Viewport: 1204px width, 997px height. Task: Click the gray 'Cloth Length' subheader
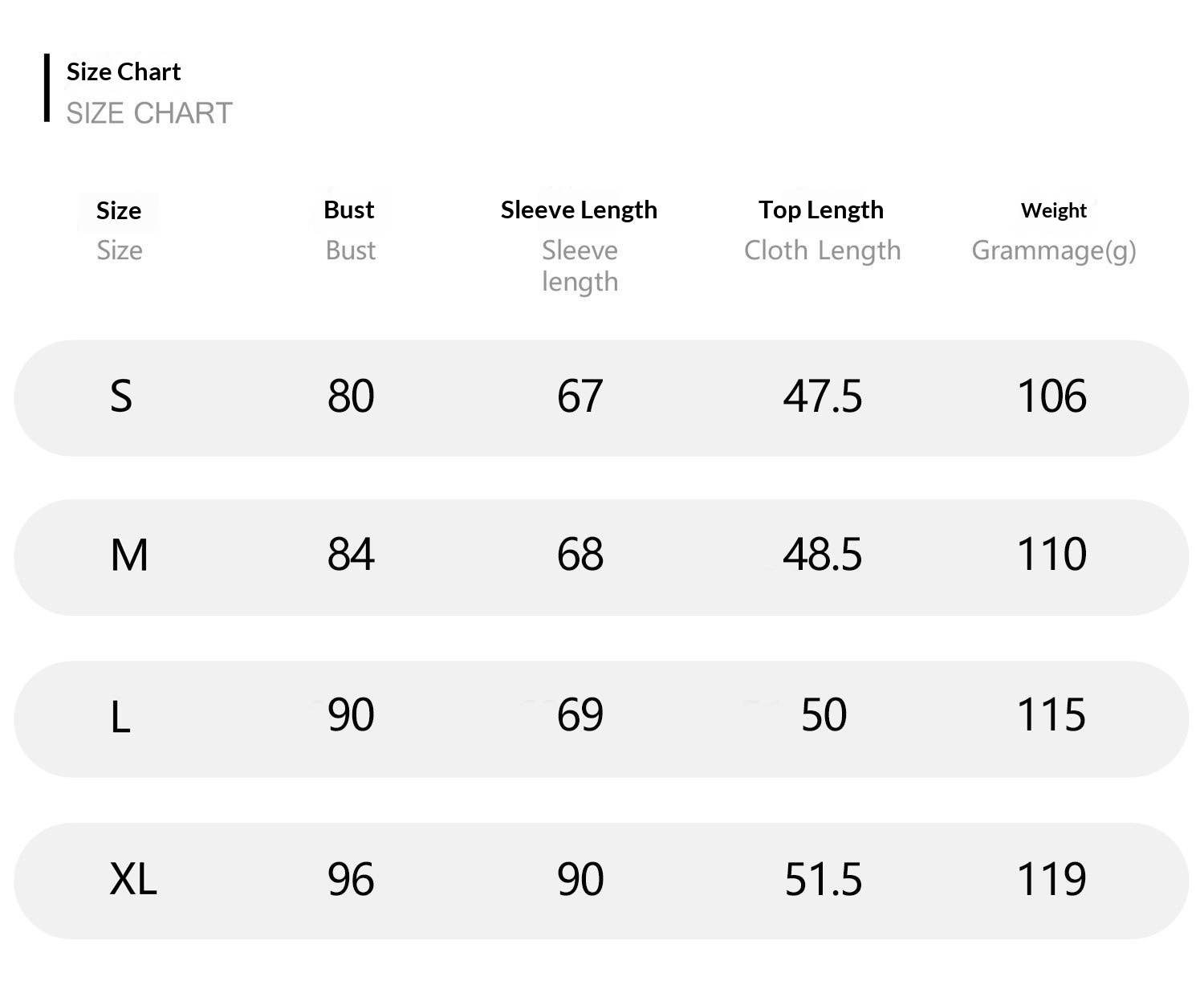click(822, 250)
